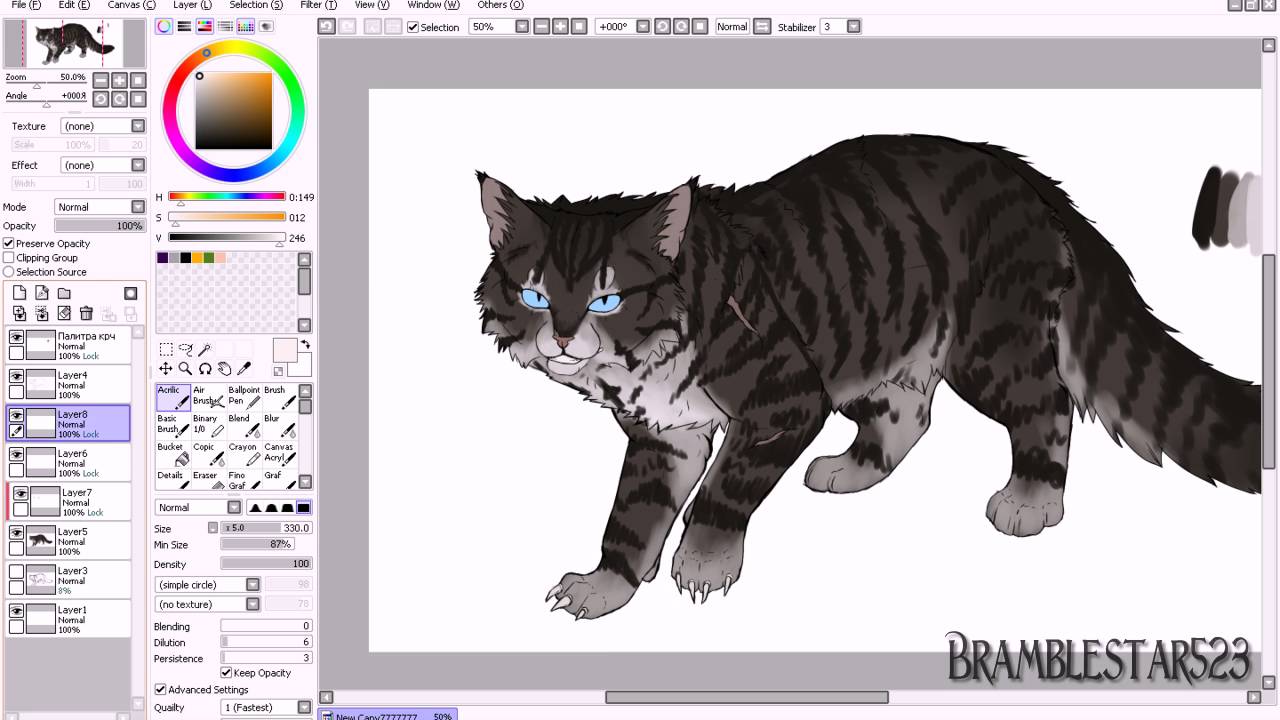Viewport: 1280px width, 720px height.
Task: Enable the Clipping Group checkbox
Action: [x=9, y=257]
